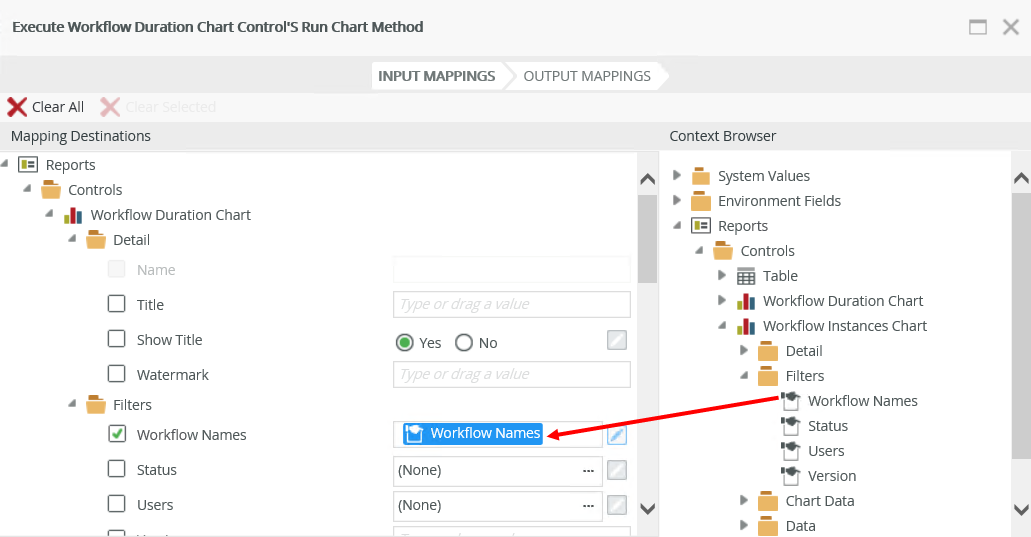This screenshot has height=537, width=1031.
Task: Select the No radio button for Show Title
Action: tap(464, 343)
